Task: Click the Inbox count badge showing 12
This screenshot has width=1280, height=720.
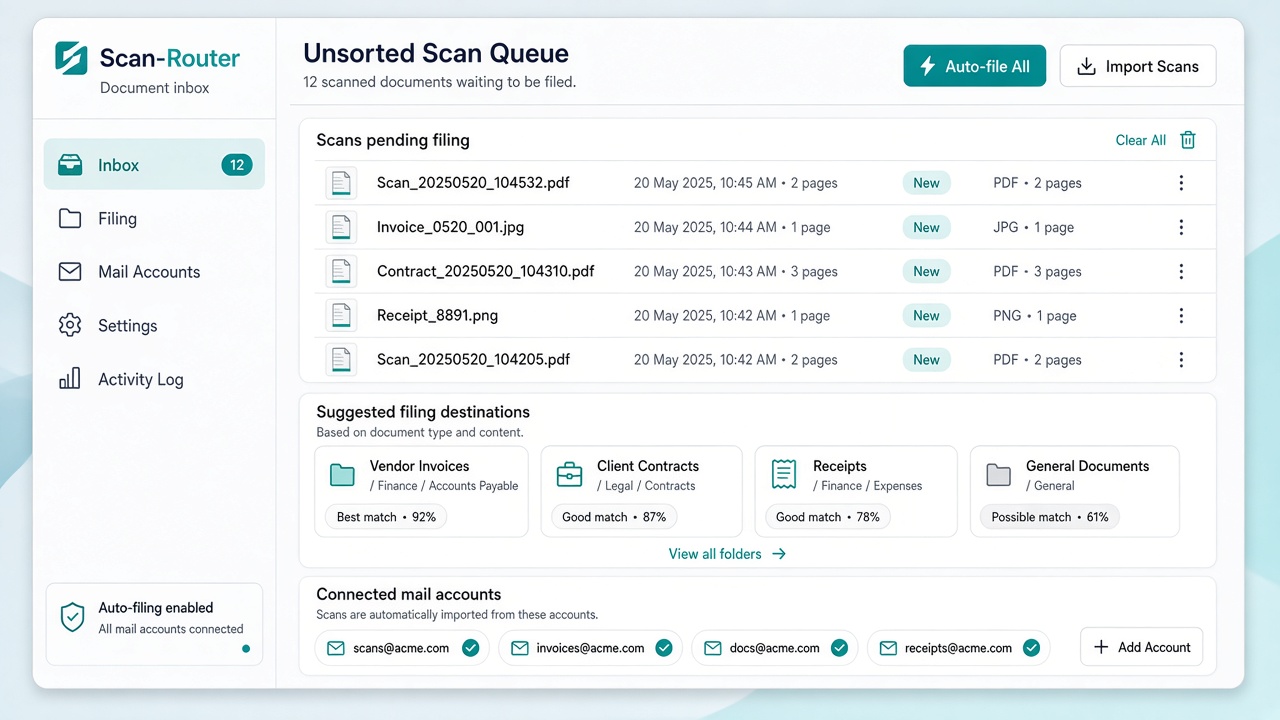Action: [x=237, y=165]
